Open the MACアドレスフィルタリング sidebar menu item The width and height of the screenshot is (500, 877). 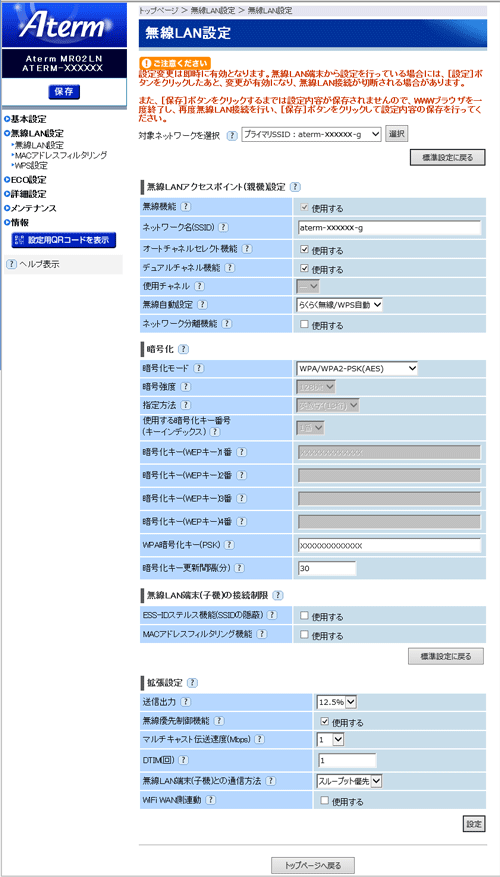(62, 155)
